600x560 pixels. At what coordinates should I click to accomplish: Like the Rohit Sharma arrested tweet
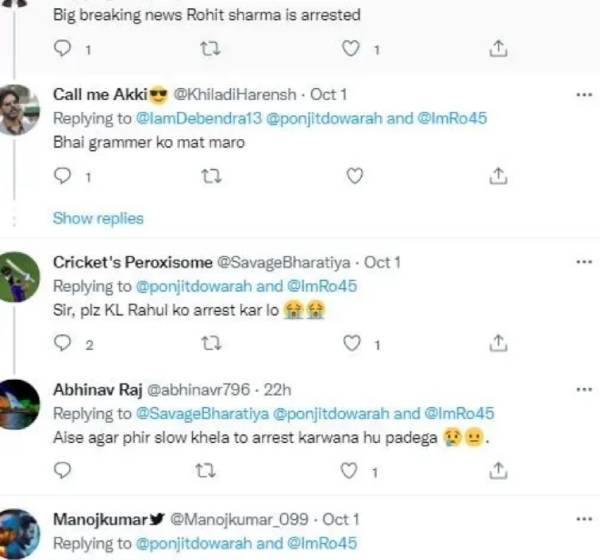(351, 48)
